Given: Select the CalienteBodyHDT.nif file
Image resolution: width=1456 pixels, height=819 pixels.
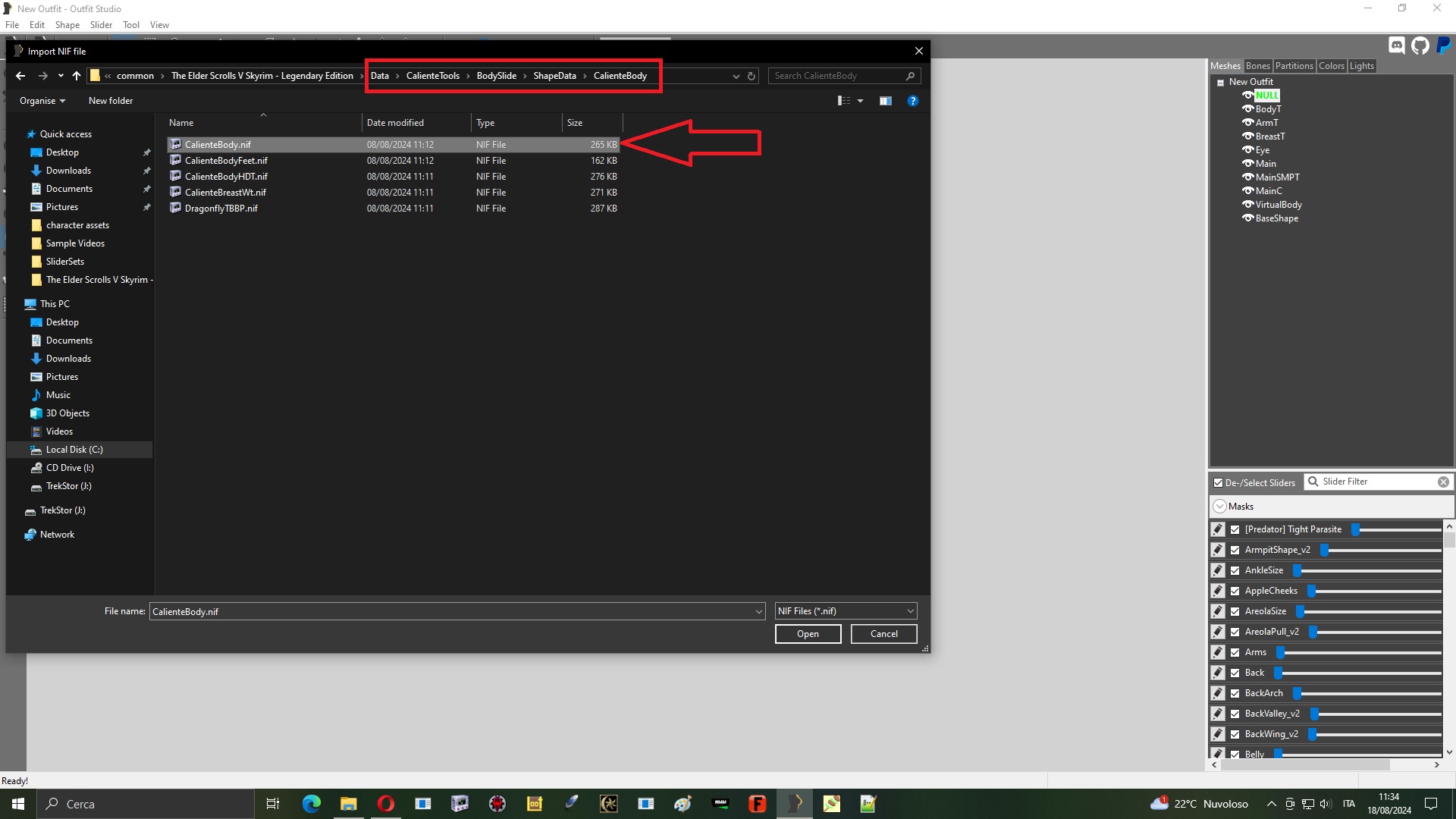Looking at the screenshot, I should 393,177.
